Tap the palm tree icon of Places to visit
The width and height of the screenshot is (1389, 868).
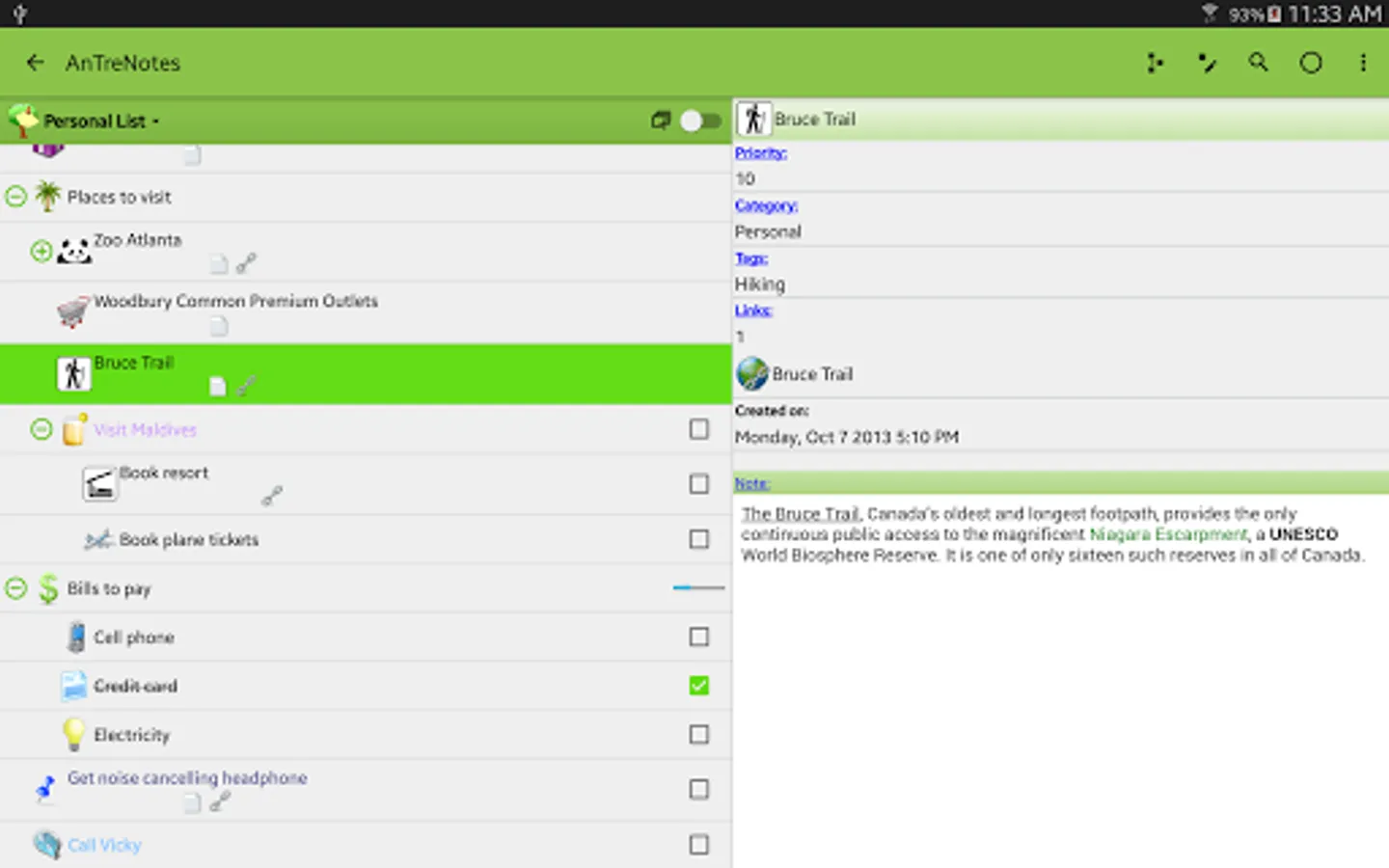click(x=48, y=196)
